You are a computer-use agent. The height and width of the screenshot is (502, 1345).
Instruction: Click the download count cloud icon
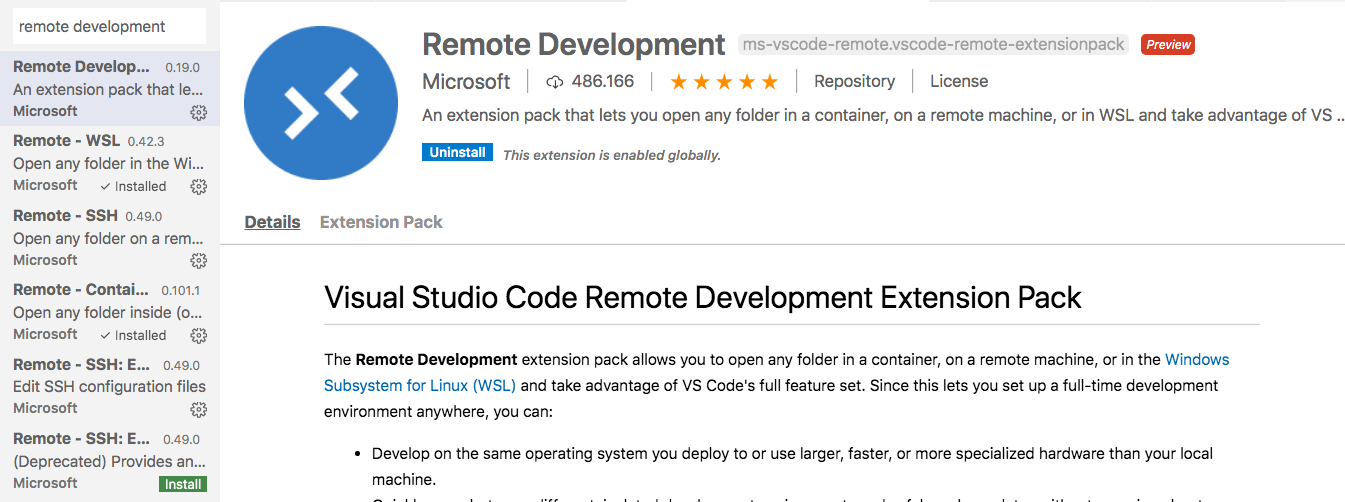point(555,81)
